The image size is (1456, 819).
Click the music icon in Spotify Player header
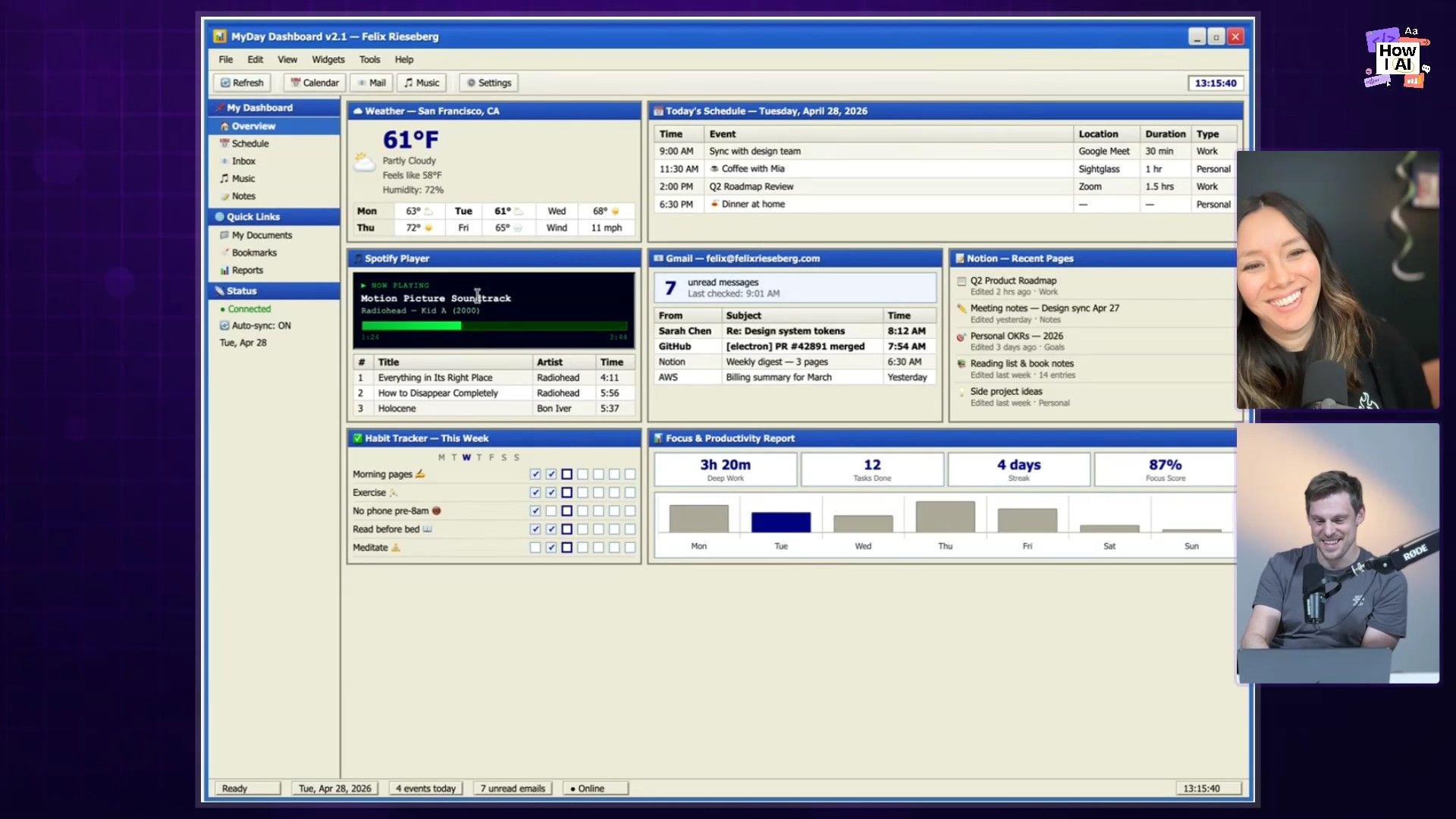(x=358, y=259)
